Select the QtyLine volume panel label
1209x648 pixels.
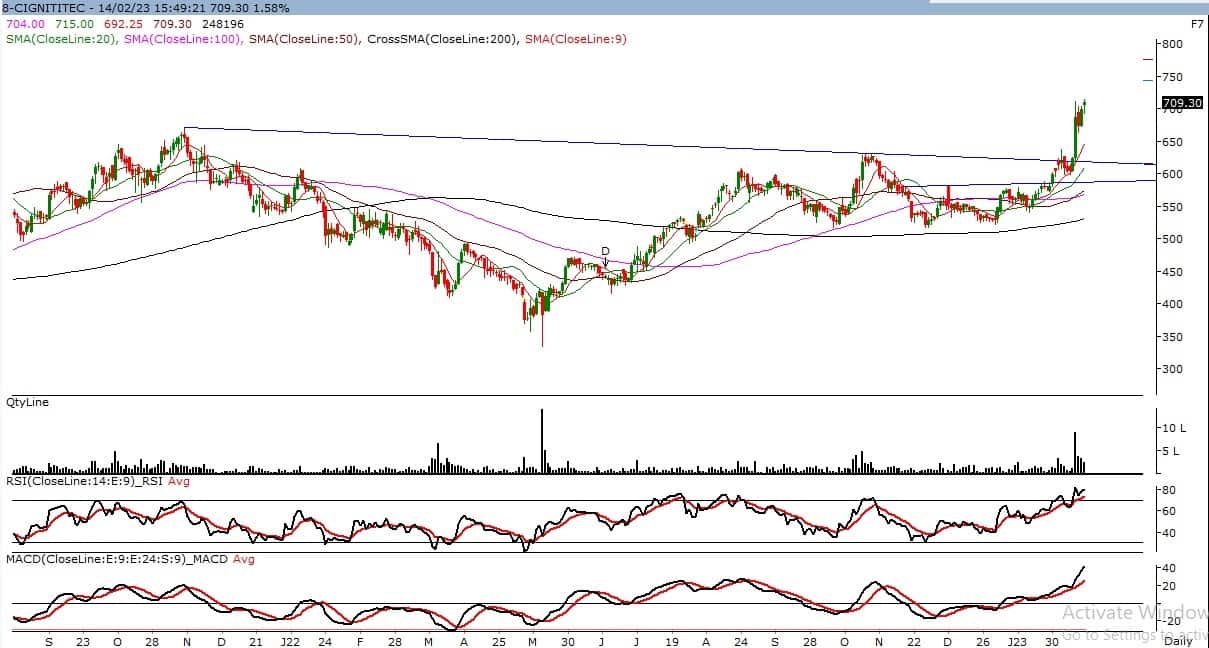[27, 402]
